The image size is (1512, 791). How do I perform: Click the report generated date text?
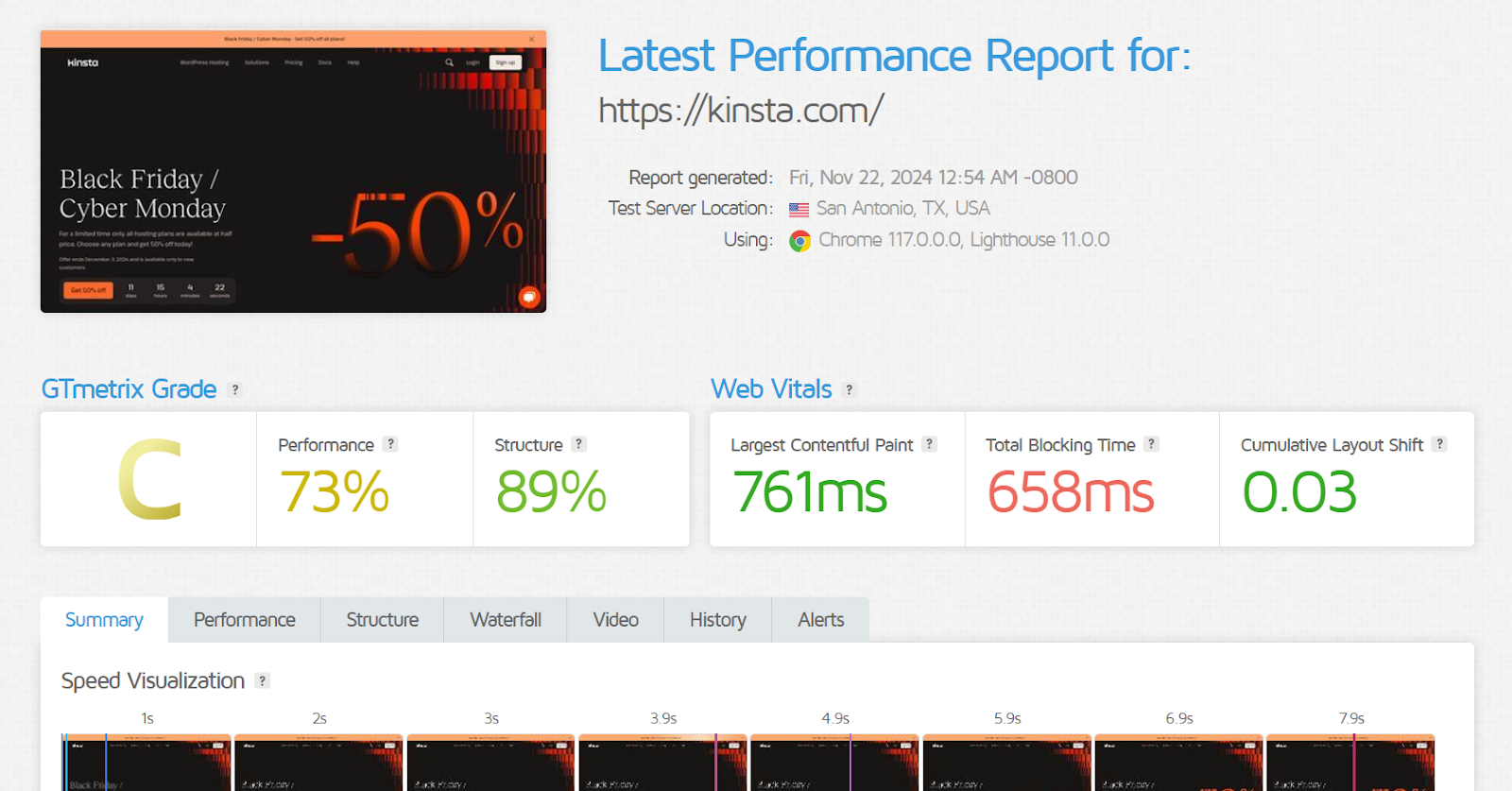click(x=934, y=178)
